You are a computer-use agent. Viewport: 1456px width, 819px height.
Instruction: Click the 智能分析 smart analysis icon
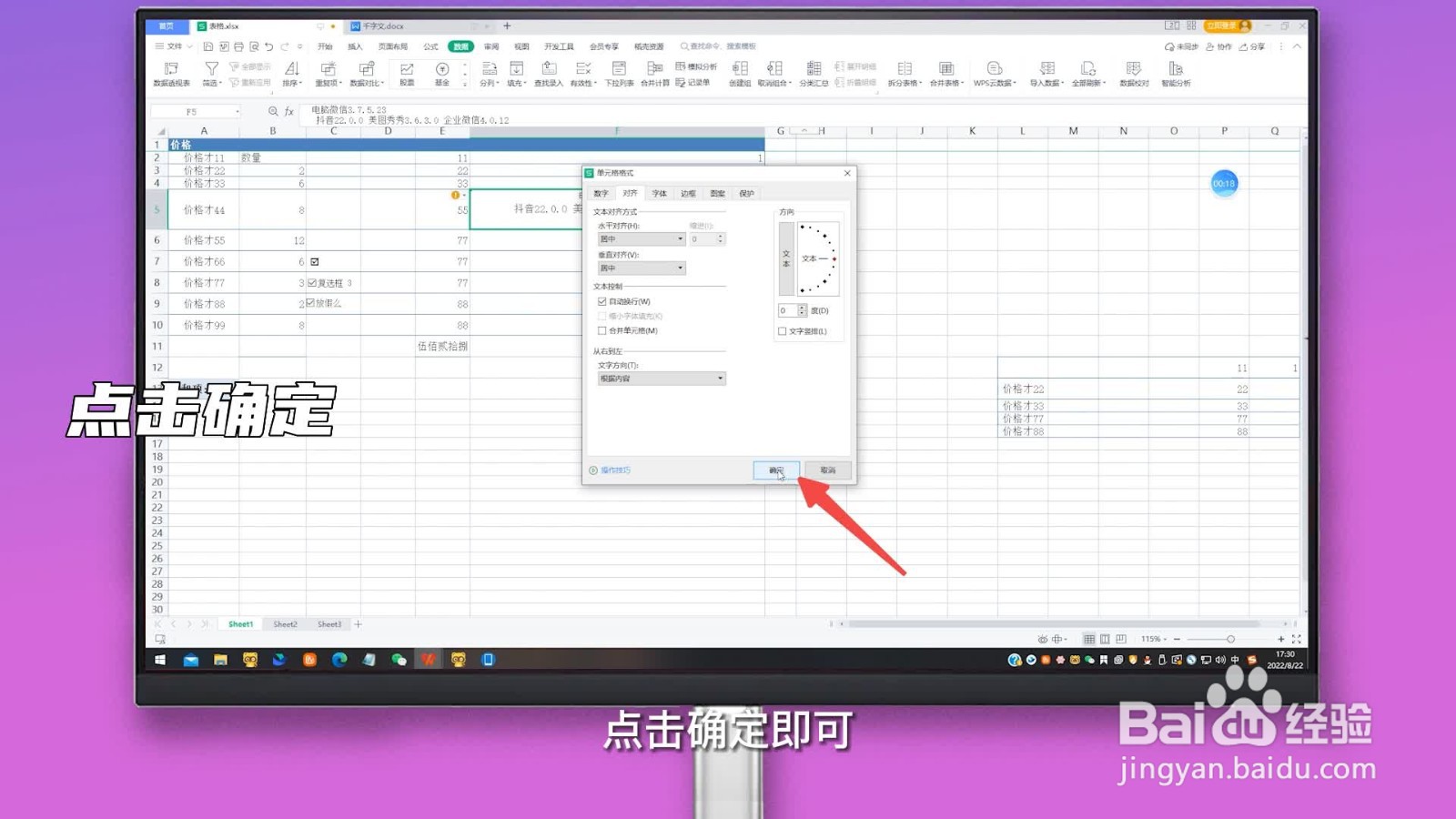tap(1176, 69)
